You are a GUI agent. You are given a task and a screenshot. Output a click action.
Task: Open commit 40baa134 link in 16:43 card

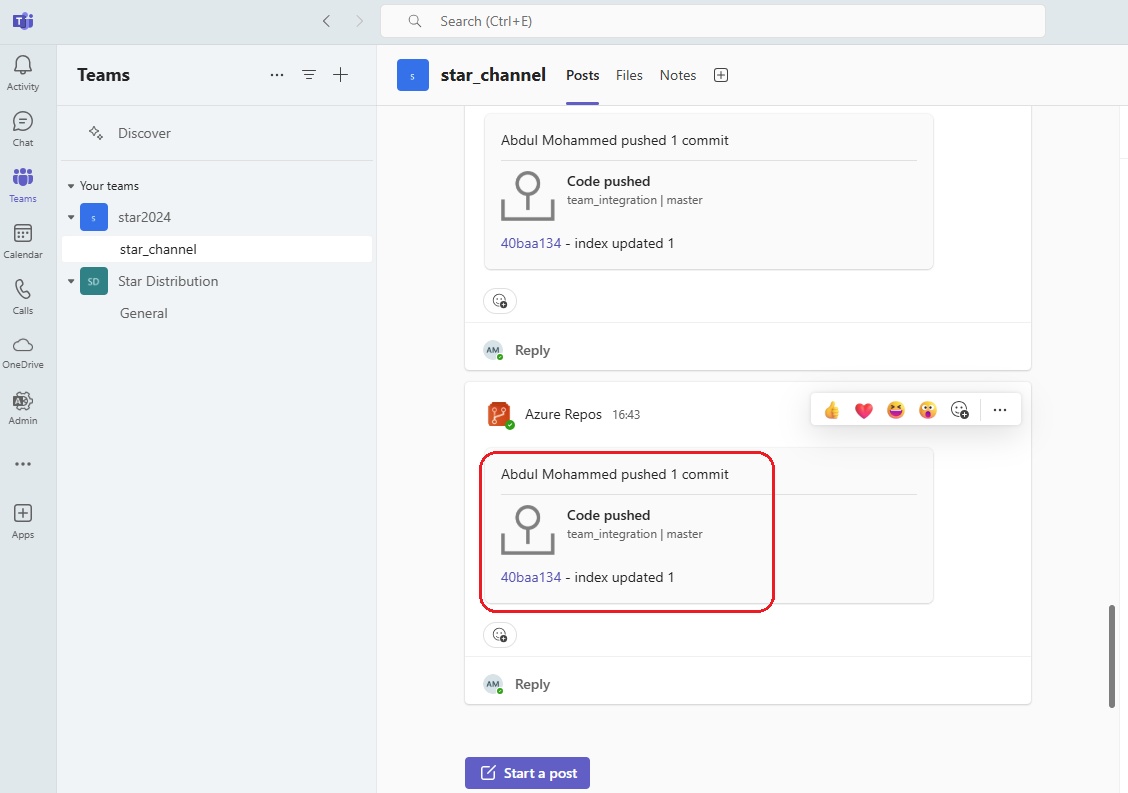point(531,577)
